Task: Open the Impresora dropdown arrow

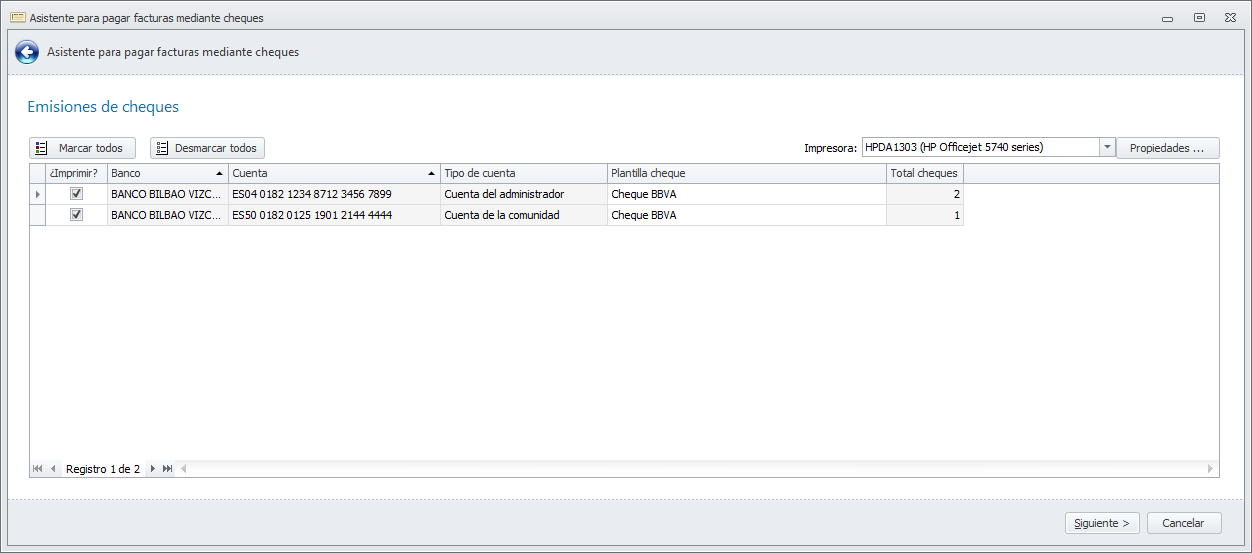Action: click(1107, 147)
